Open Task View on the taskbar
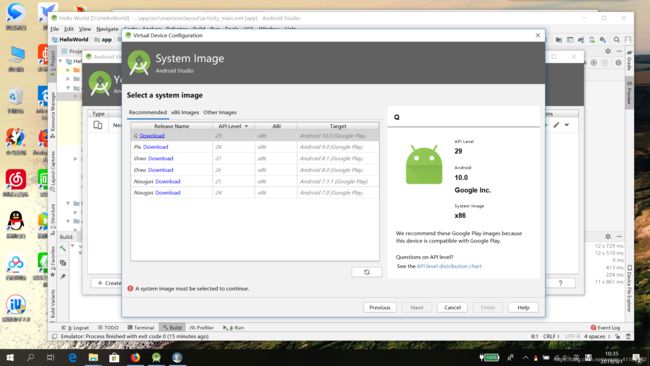The height and width of the screenshot is (366, 650). coord(51,357)
